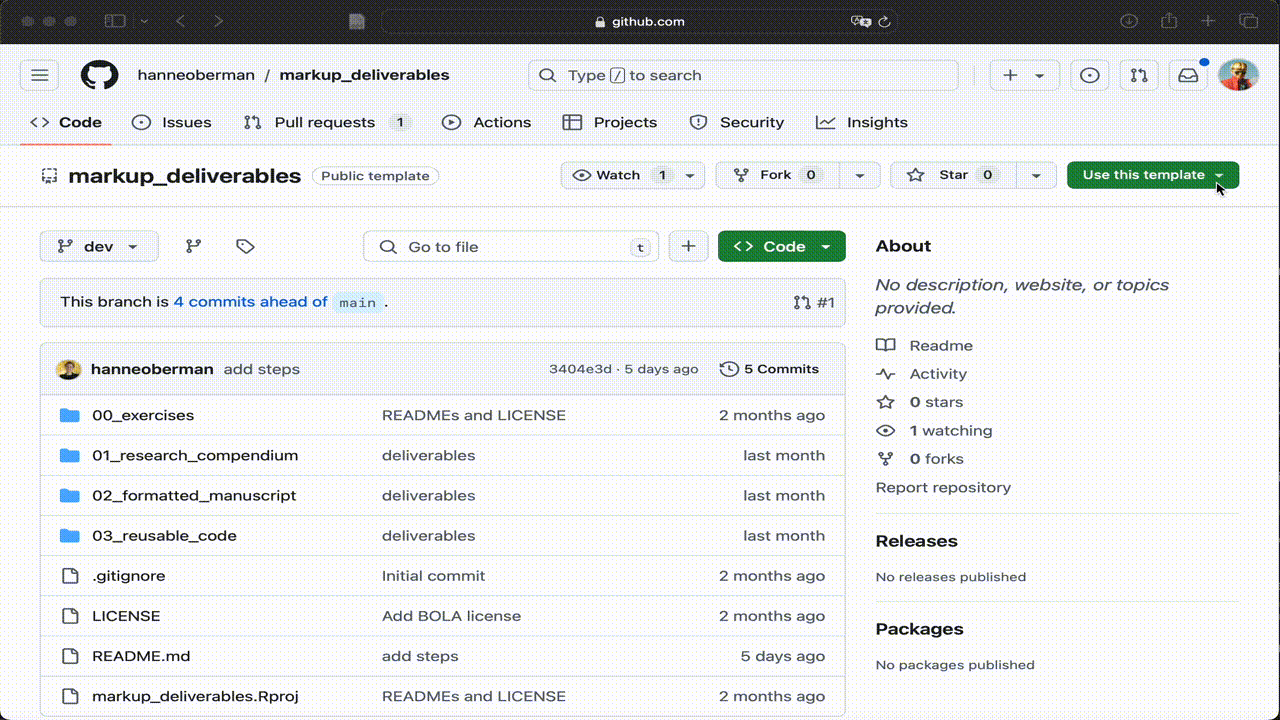The height and width of the screenshot is (720, 1280).
Task: Click the add file plus button
Action: tap(688, 246)
